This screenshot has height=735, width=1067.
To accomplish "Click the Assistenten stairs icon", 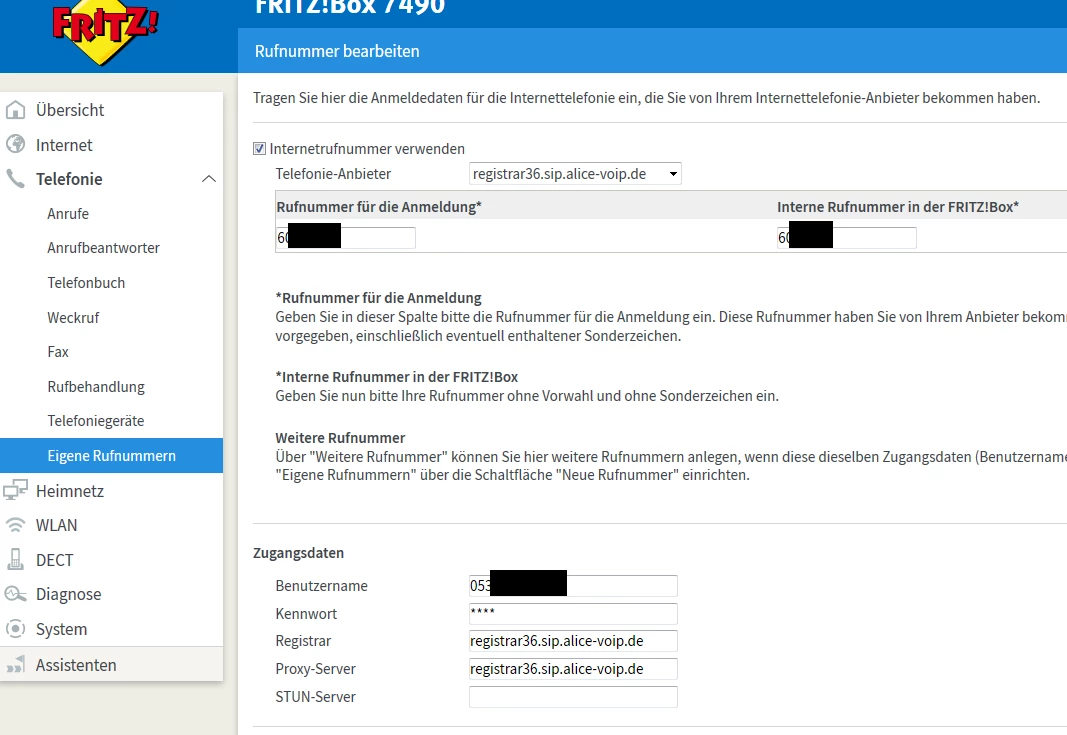I will [15, 664].
